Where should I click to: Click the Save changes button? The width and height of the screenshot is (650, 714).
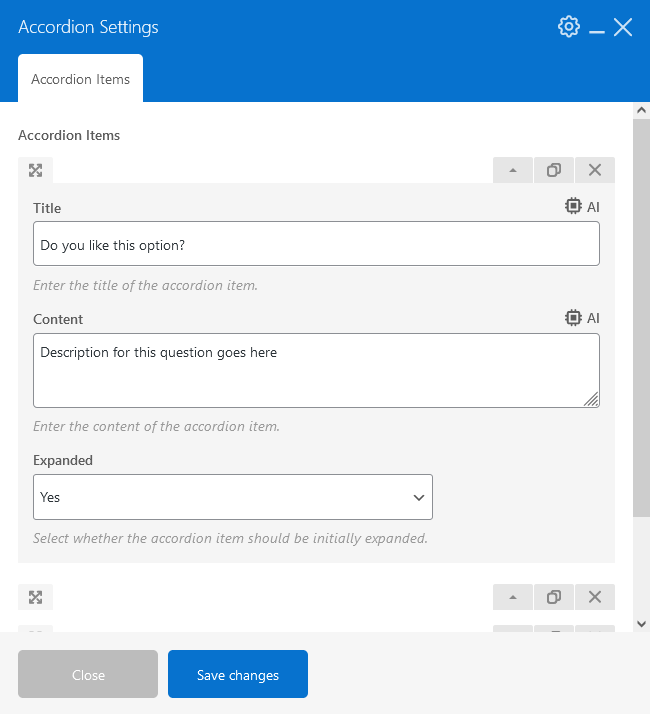pos(238,674)
